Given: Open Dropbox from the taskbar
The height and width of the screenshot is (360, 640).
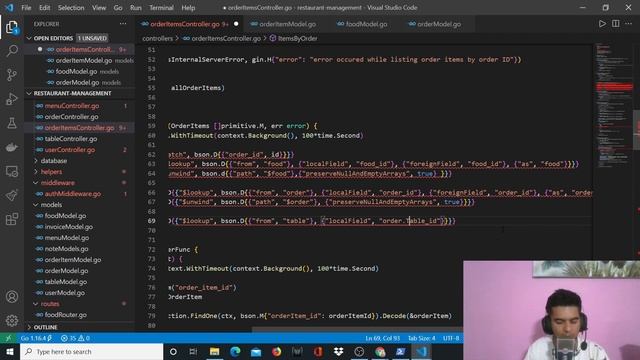Looking at the screenshot, I should (x=338, y=351).
